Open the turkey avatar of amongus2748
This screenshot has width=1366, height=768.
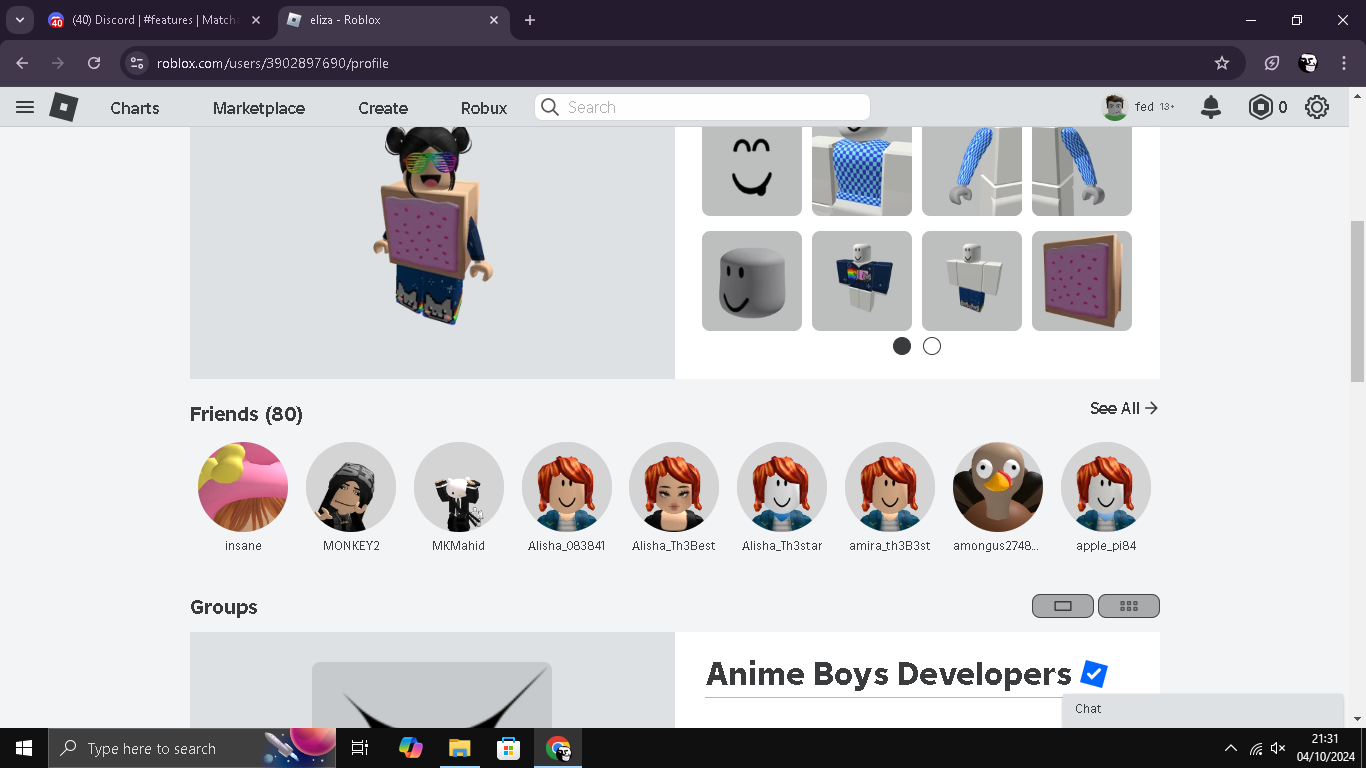998,487
